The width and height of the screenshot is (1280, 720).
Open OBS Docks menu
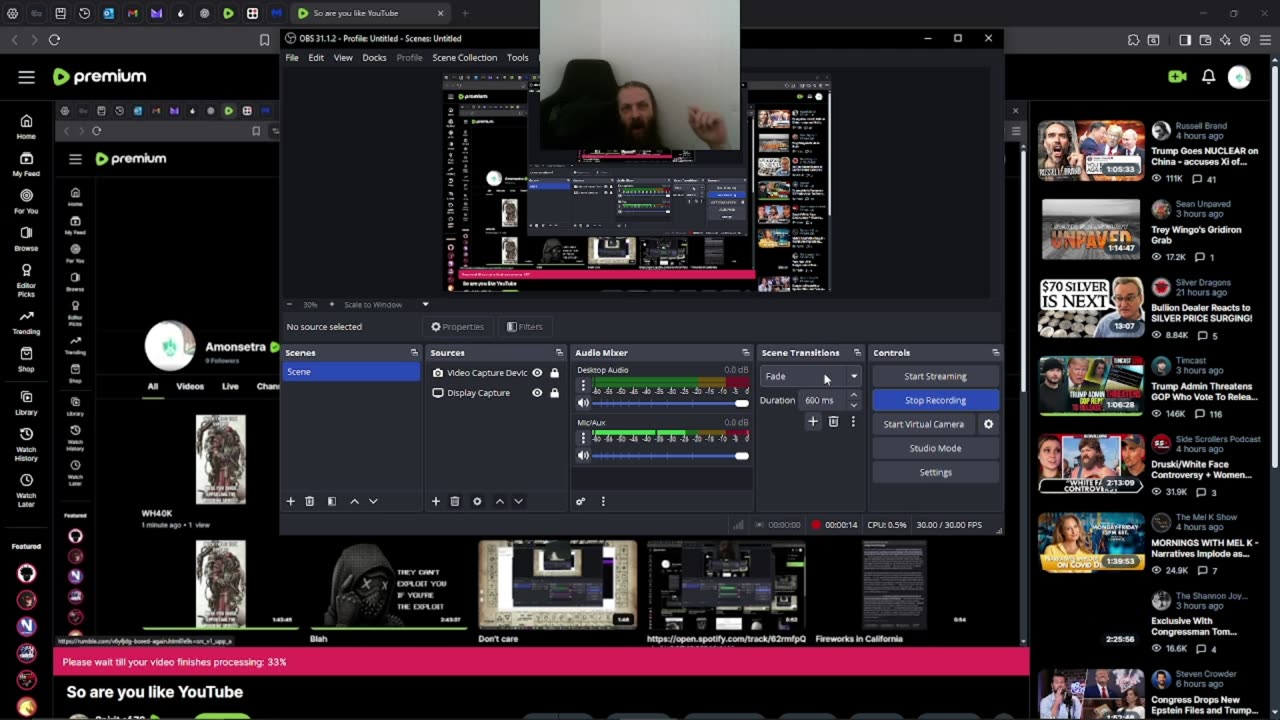tap(374, 58)
